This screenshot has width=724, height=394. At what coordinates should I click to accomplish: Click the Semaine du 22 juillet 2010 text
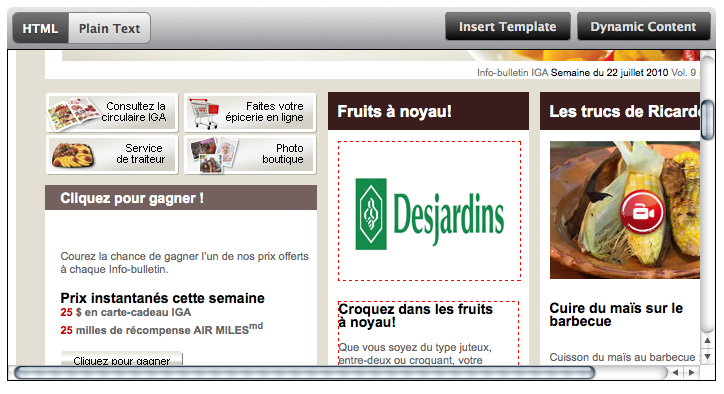click(609, 73)
